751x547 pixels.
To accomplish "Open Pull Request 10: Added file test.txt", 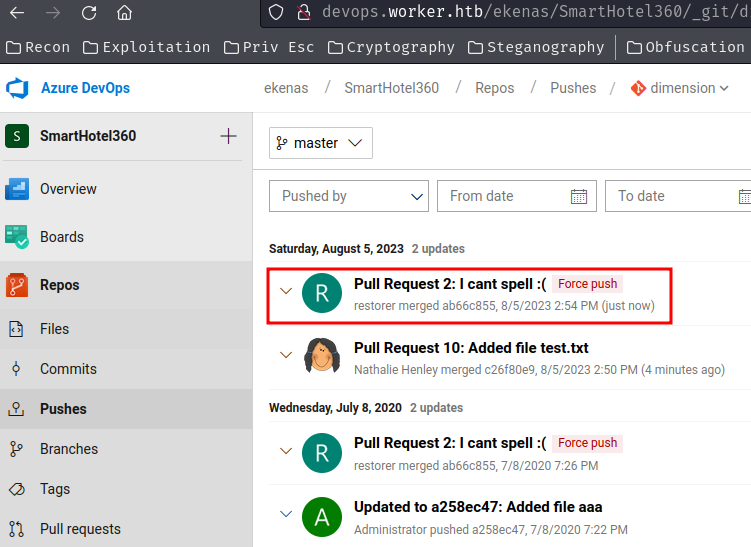I will [471, 348].
